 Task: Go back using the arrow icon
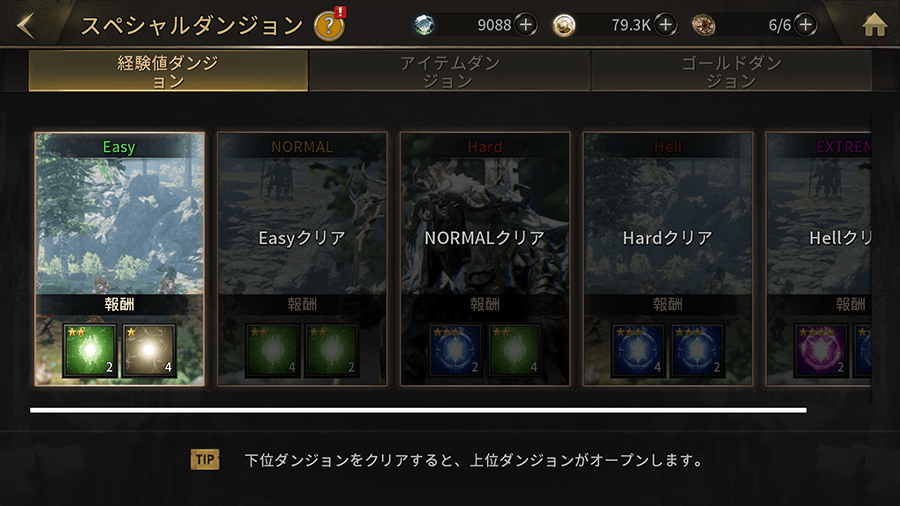26,26
